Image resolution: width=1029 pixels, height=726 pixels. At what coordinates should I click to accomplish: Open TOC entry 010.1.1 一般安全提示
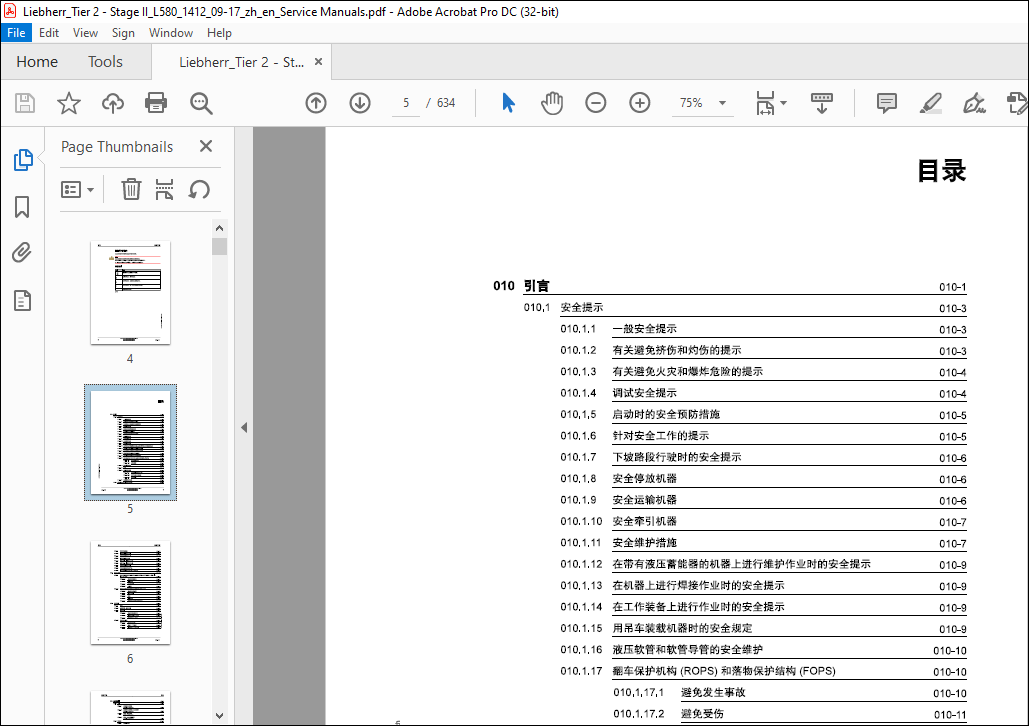point(763,329)
